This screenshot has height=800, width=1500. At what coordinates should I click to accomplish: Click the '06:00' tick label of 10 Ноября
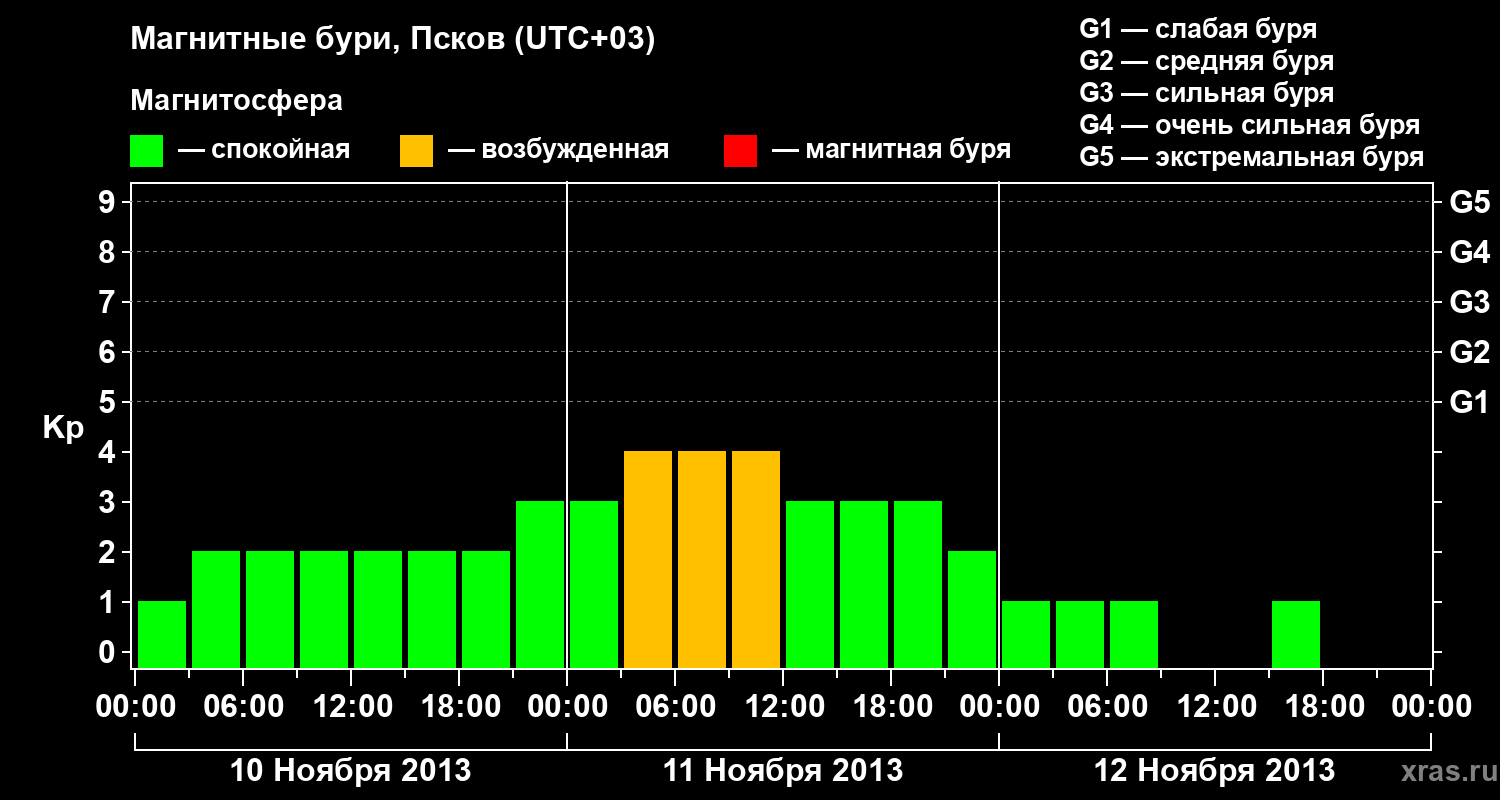point(243,706)
